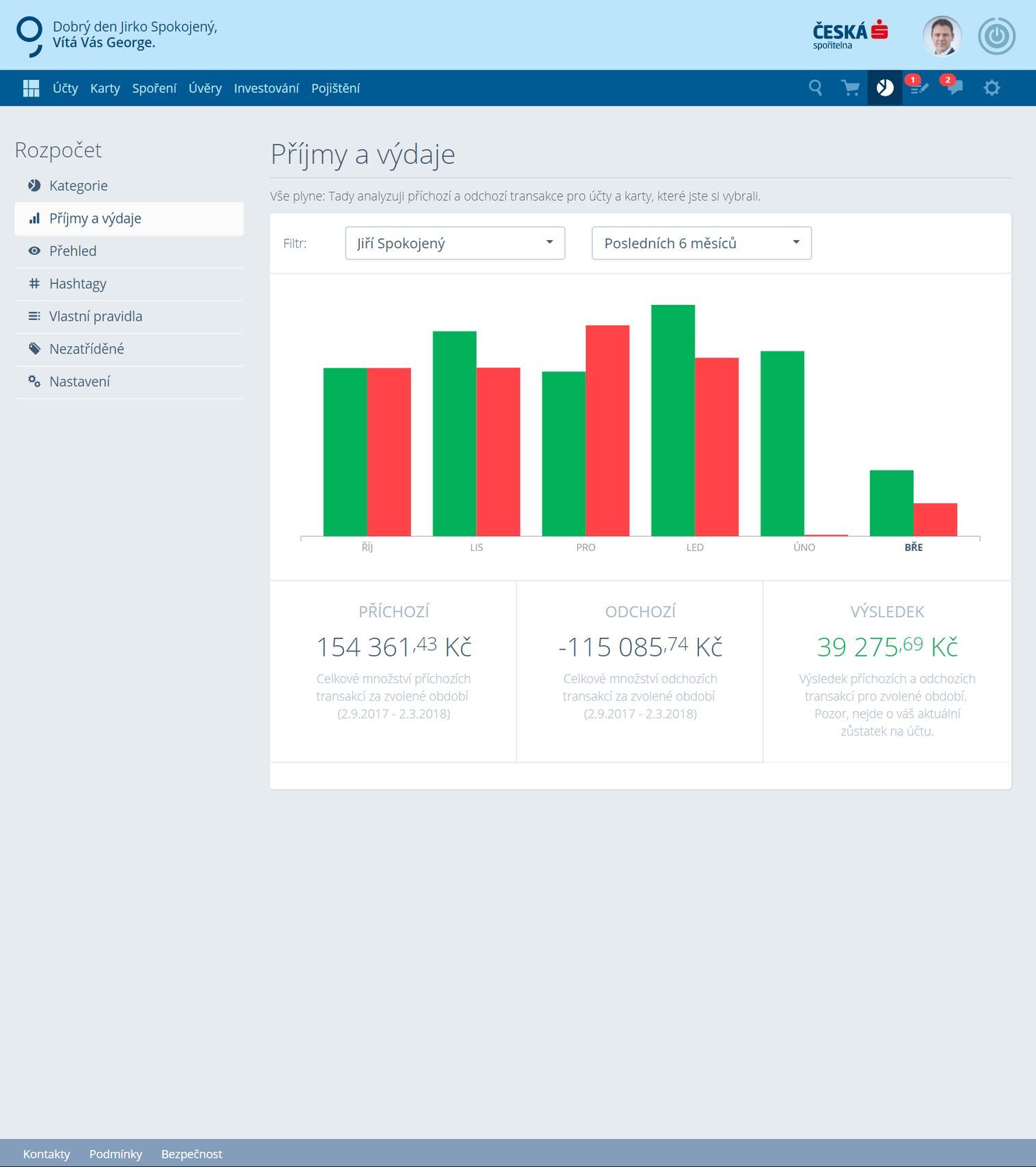Screen dimensions: 1036x1167
Task: Click the bar chart icon beside Příjmy a výdaje
Action: pos(34,218)
